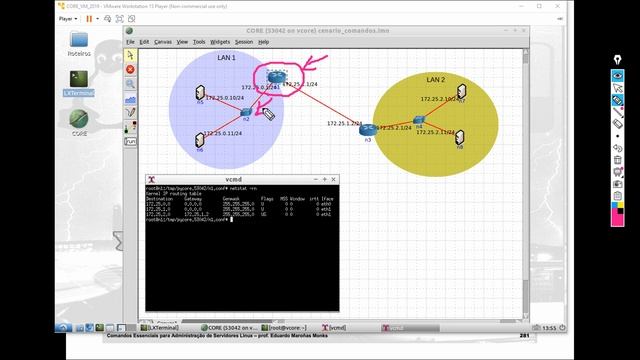The height and width of the screenshot is (360, 640).
Task: Expand the power options arrow beside pause
Action: coord(98,19)
